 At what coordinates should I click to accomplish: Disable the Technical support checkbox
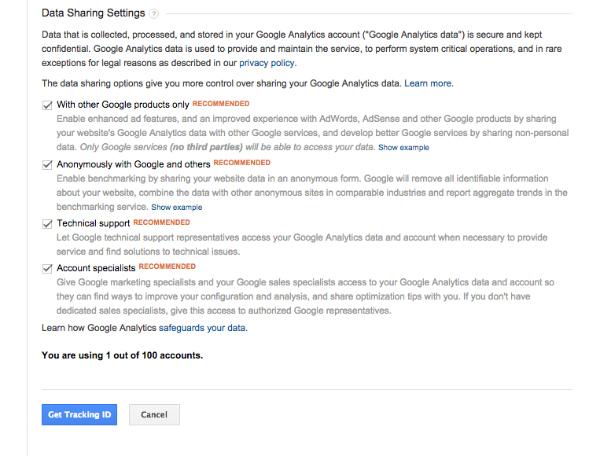[47, 224]
